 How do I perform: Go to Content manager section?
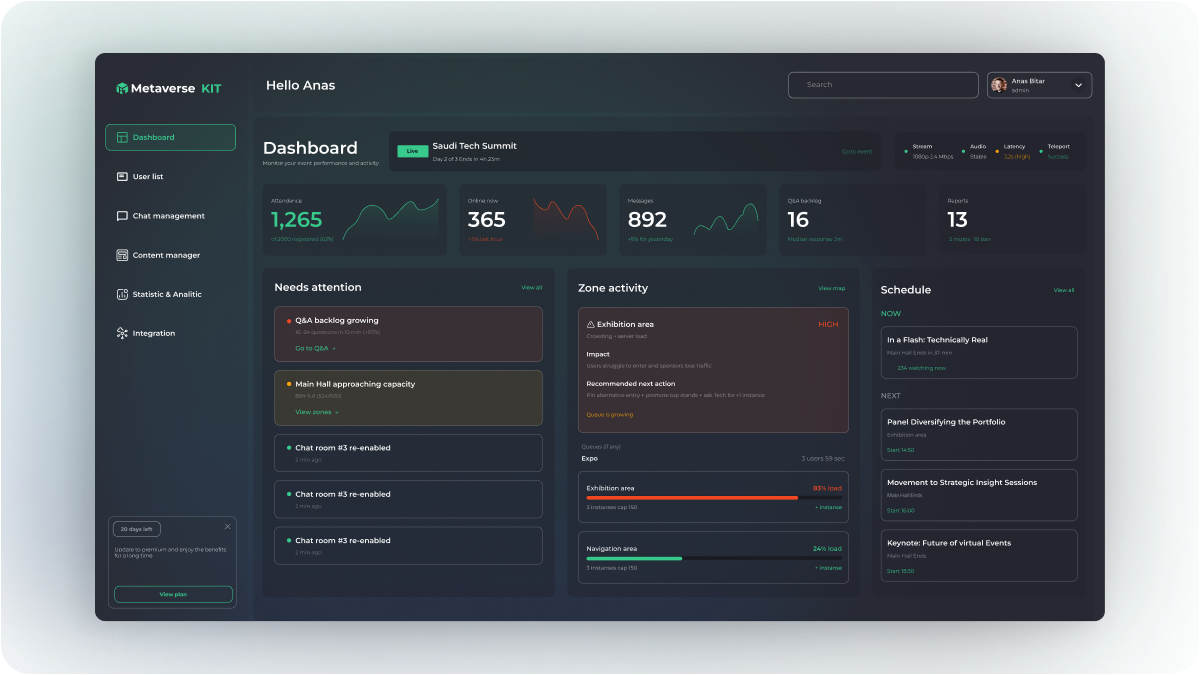[166, 255]
